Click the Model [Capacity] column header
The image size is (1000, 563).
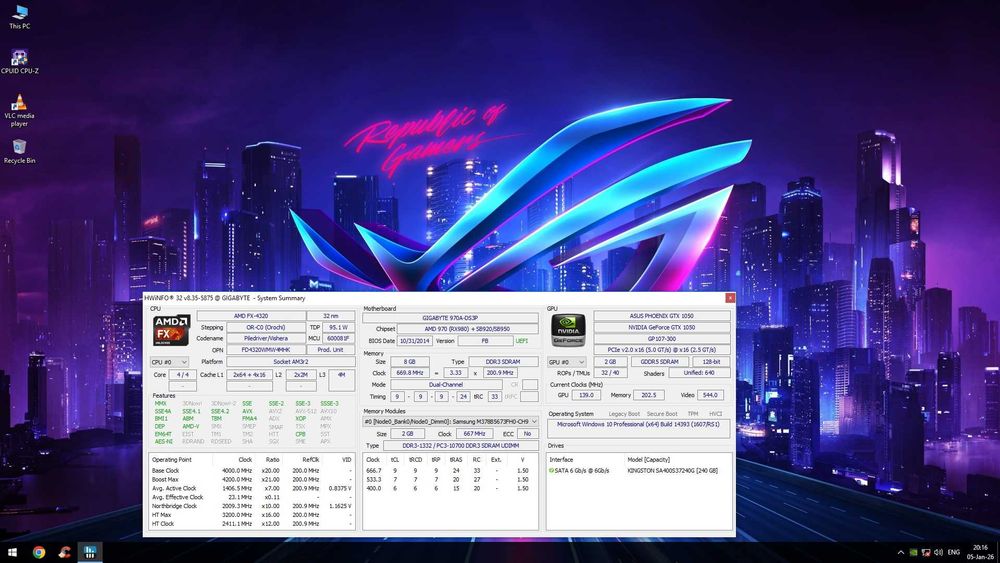pyautogui.click(x=648, y=460)
